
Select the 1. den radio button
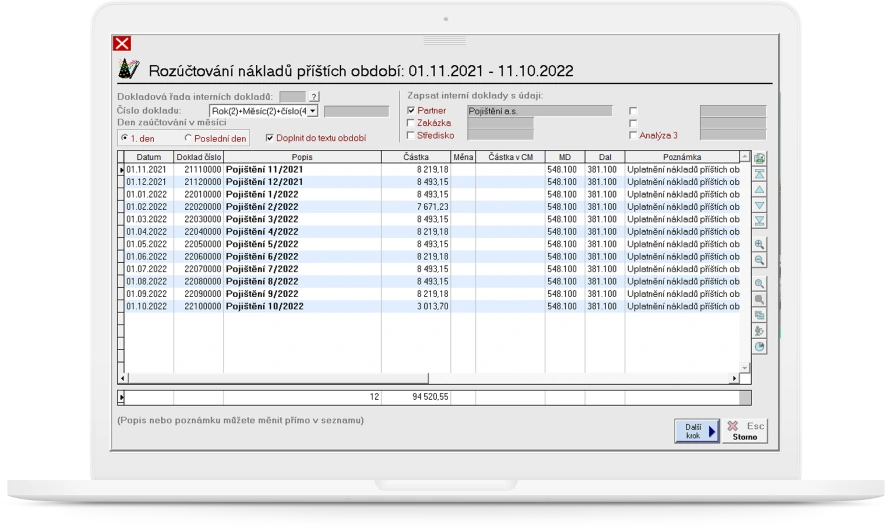(125, 138)
